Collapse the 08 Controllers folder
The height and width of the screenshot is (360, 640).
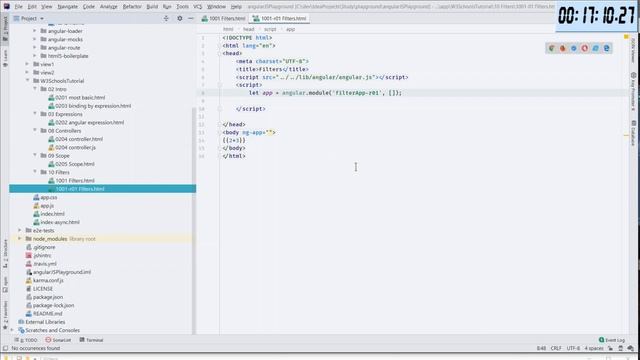pyautogui.click(x=35, y=131)
